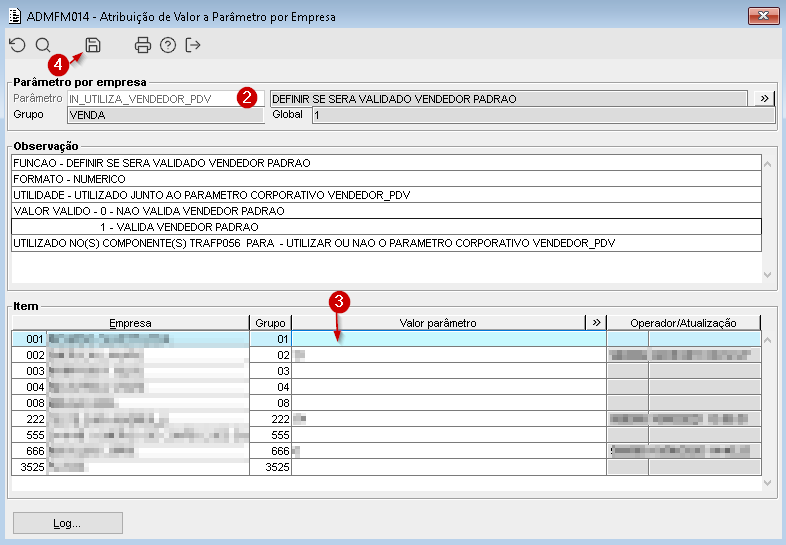Select empresa code 008 cell

[29, 403]
